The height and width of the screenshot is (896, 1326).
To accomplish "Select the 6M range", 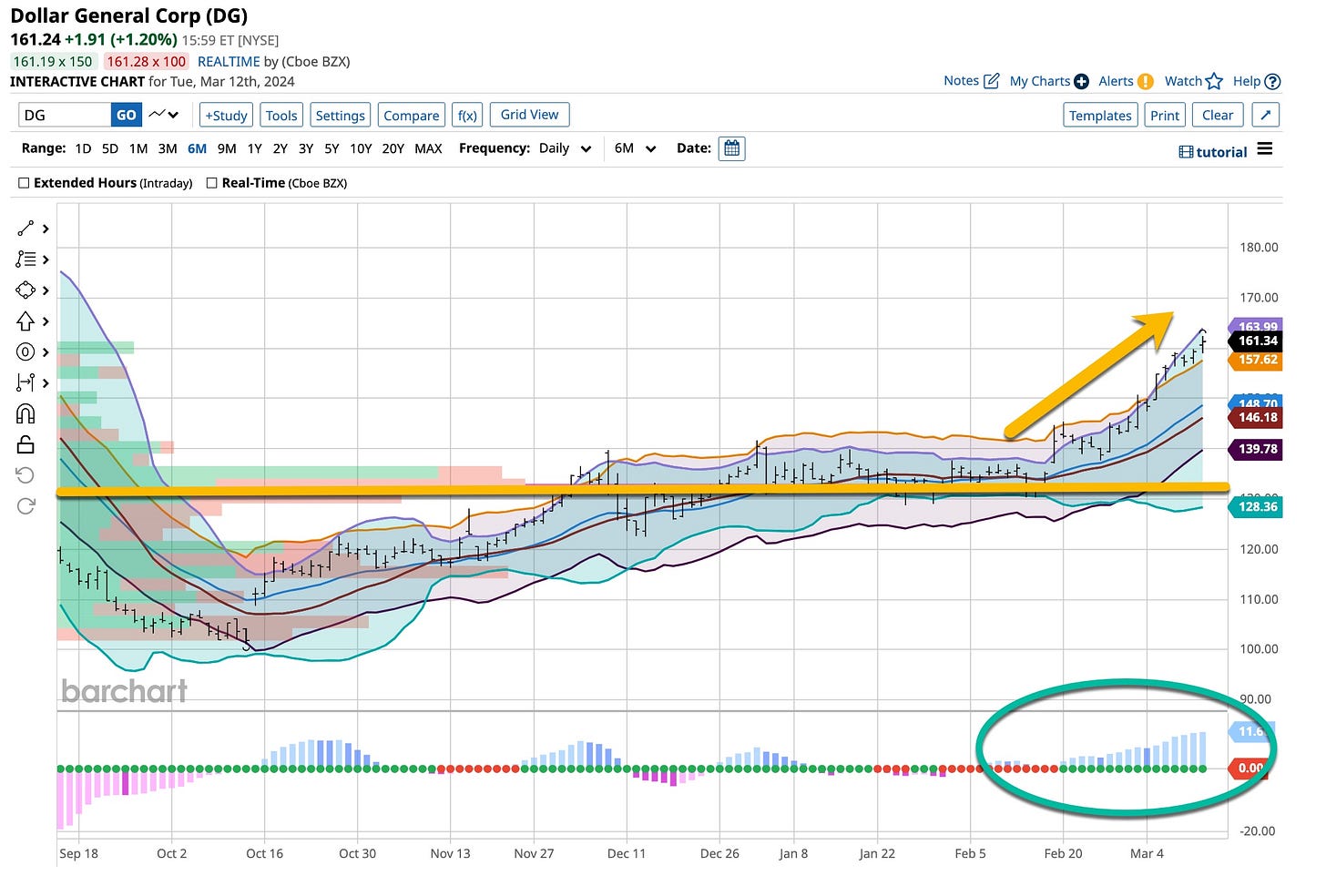I will point(197,148).
